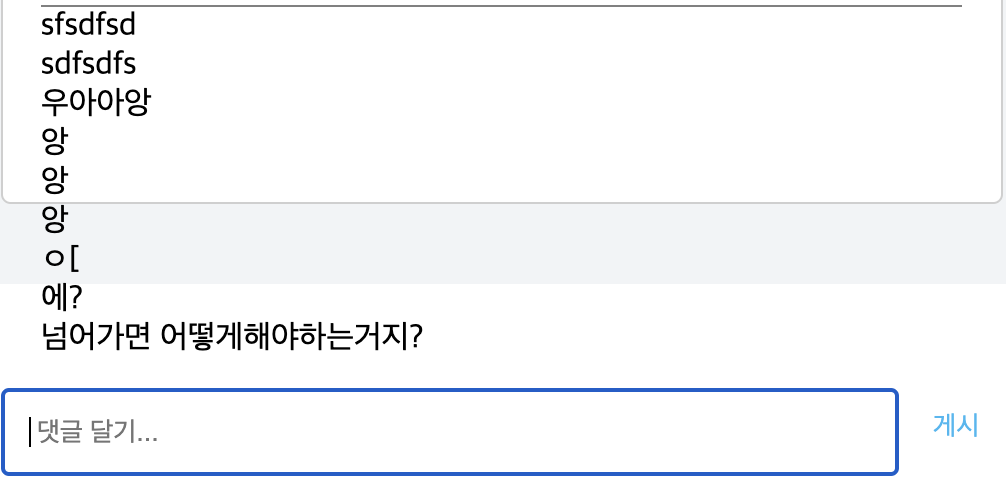Click the 앙 comment on gray background

[54, 219]
